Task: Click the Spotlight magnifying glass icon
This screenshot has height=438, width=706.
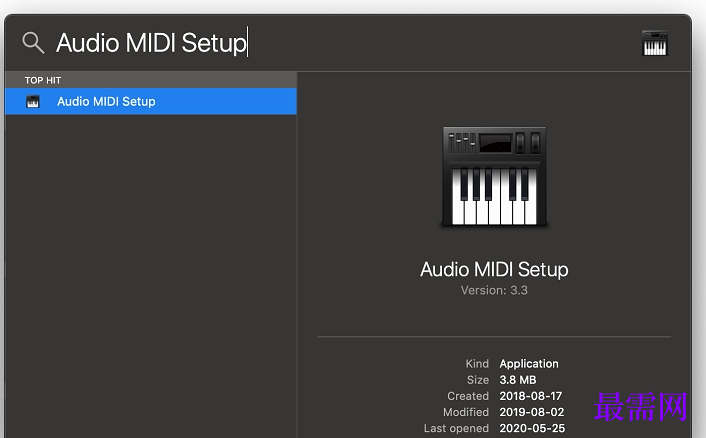Action: pos(33,43)
